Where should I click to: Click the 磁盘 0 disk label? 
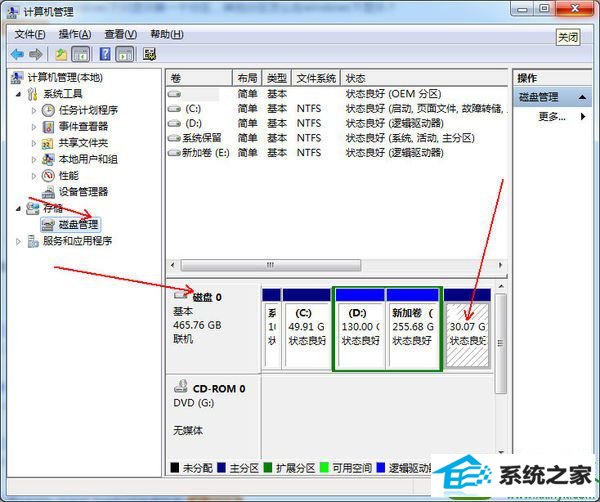tap(207, 297)
